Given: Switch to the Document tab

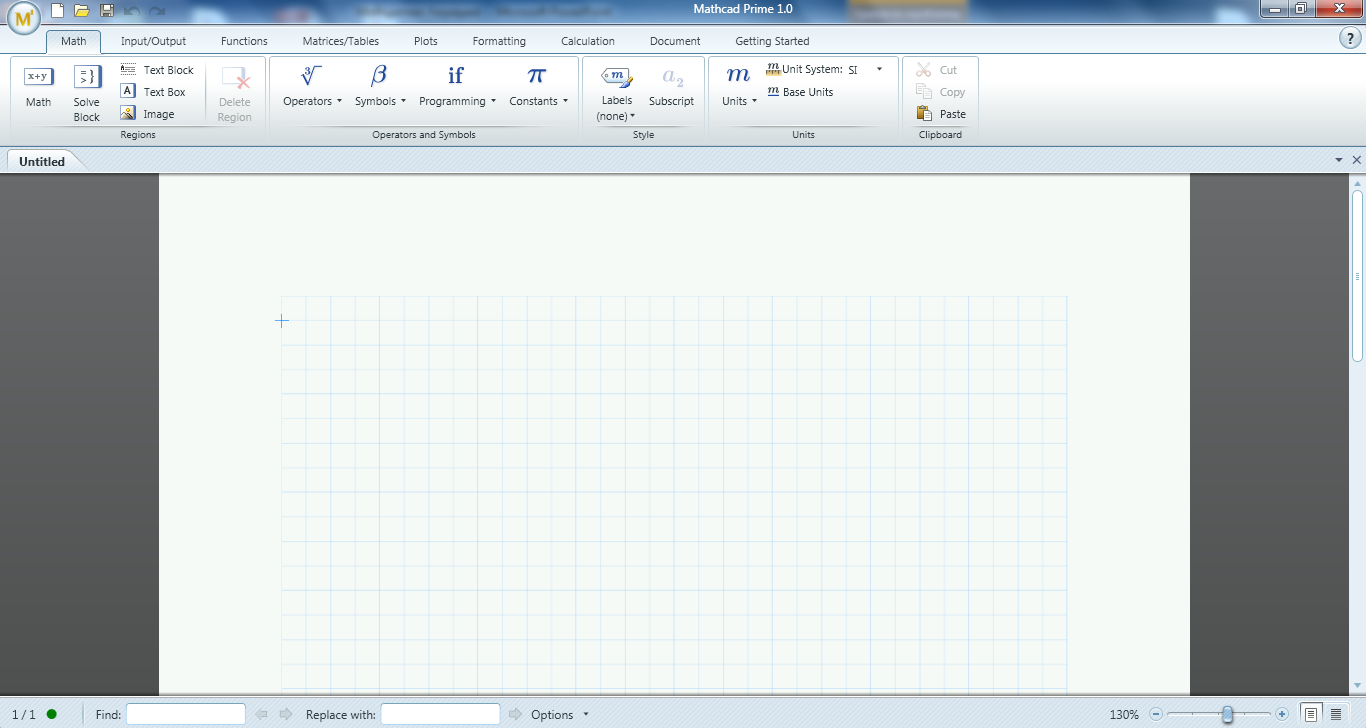Looking at the screenshot, I should pyautogui.click(x=675, y=41).
